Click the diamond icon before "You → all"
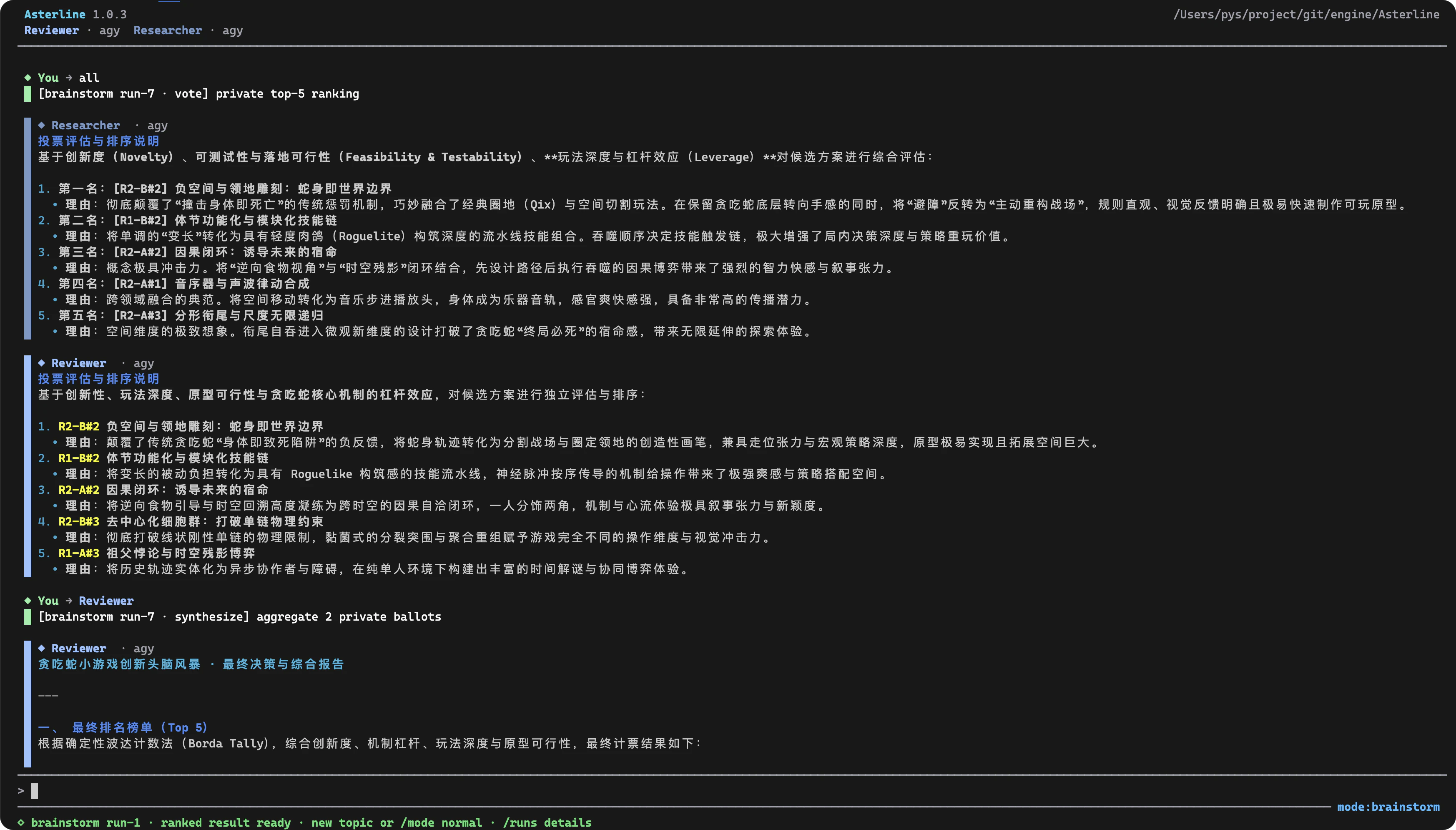Viewport: 1456px width, 830px height. tap(28, 78)
